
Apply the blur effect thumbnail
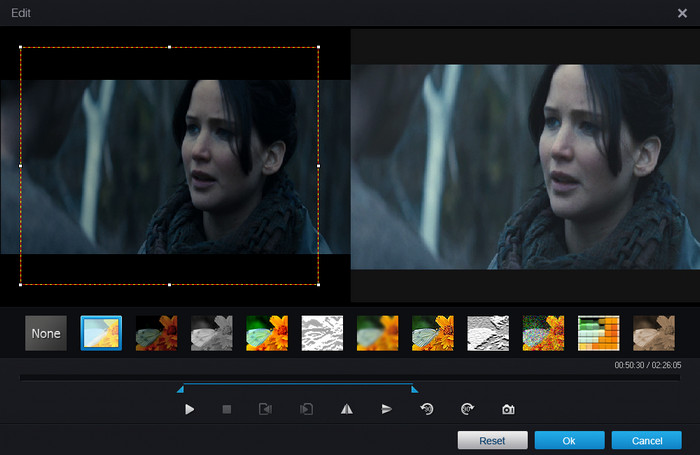377,333
